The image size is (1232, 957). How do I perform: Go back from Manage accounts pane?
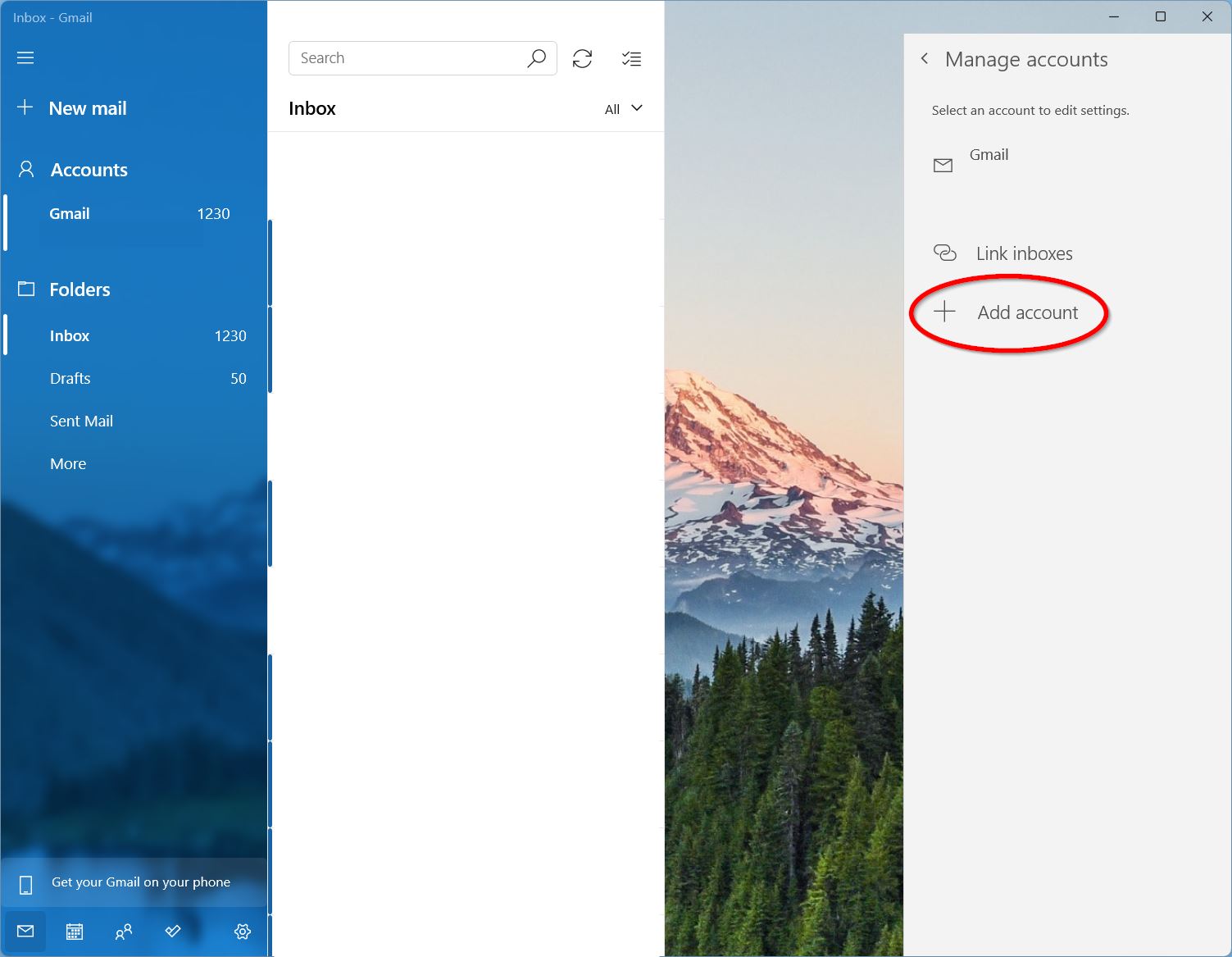[x=925, y=59]
